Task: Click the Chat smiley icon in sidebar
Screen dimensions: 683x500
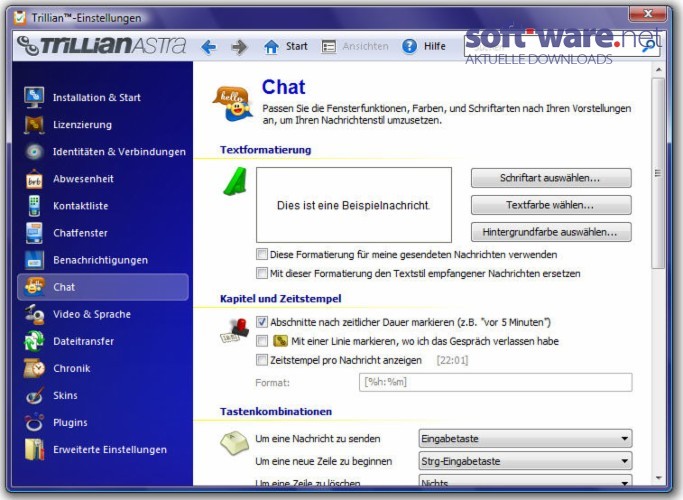Action: click(x=35, y=287)
